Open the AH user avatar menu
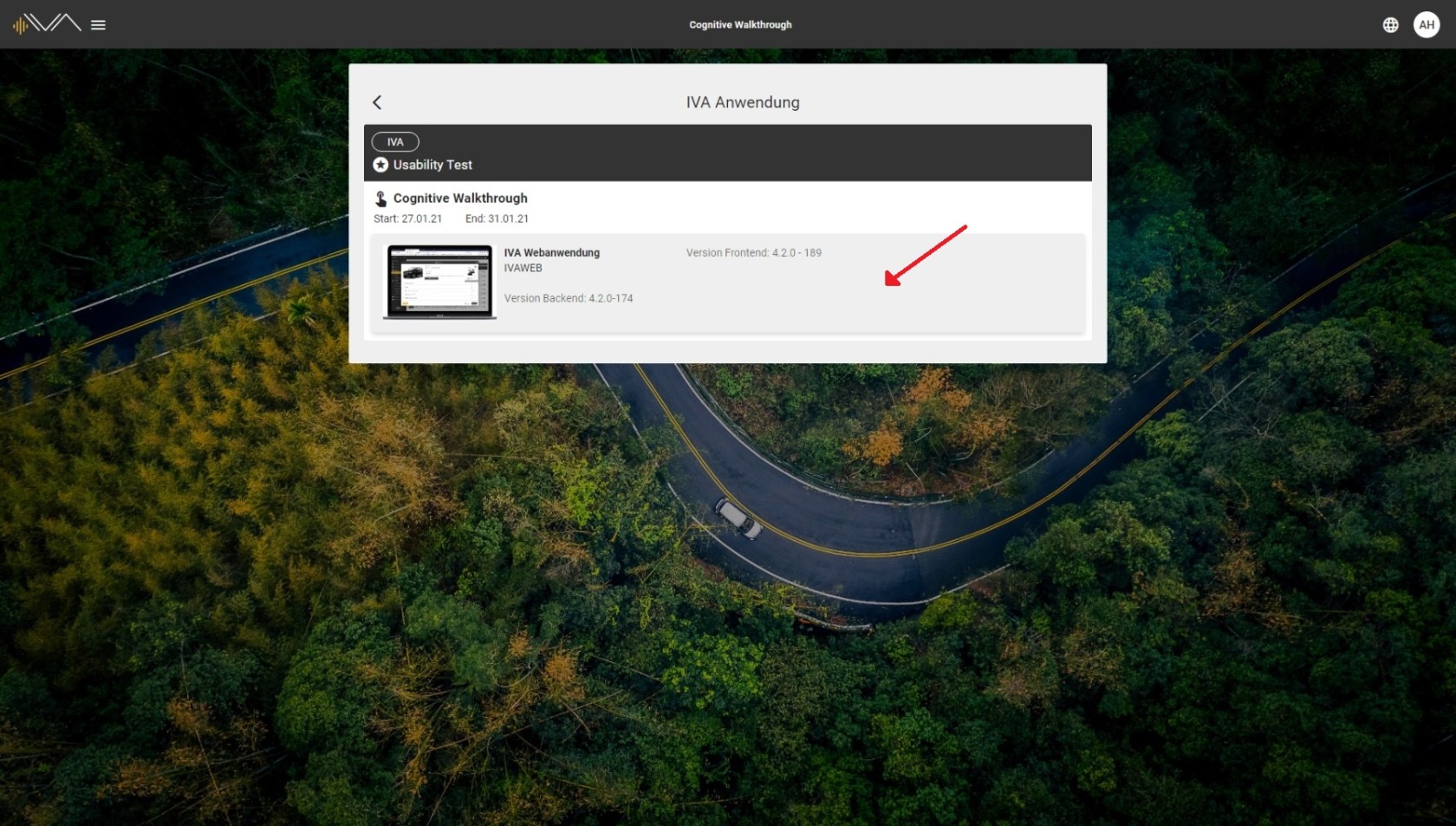Screen dimensions: 1456x826 click(x=1427, y=25)
